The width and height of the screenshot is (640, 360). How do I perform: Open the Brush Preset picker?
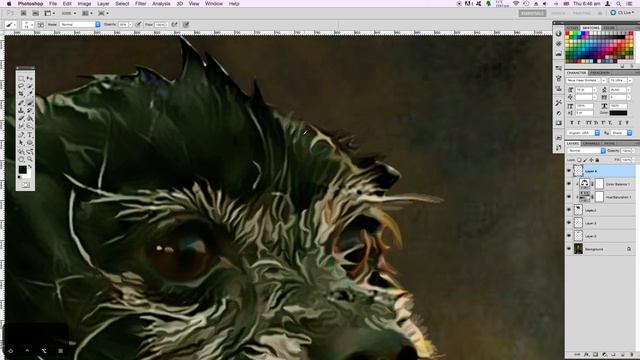[x=28, y=25]
